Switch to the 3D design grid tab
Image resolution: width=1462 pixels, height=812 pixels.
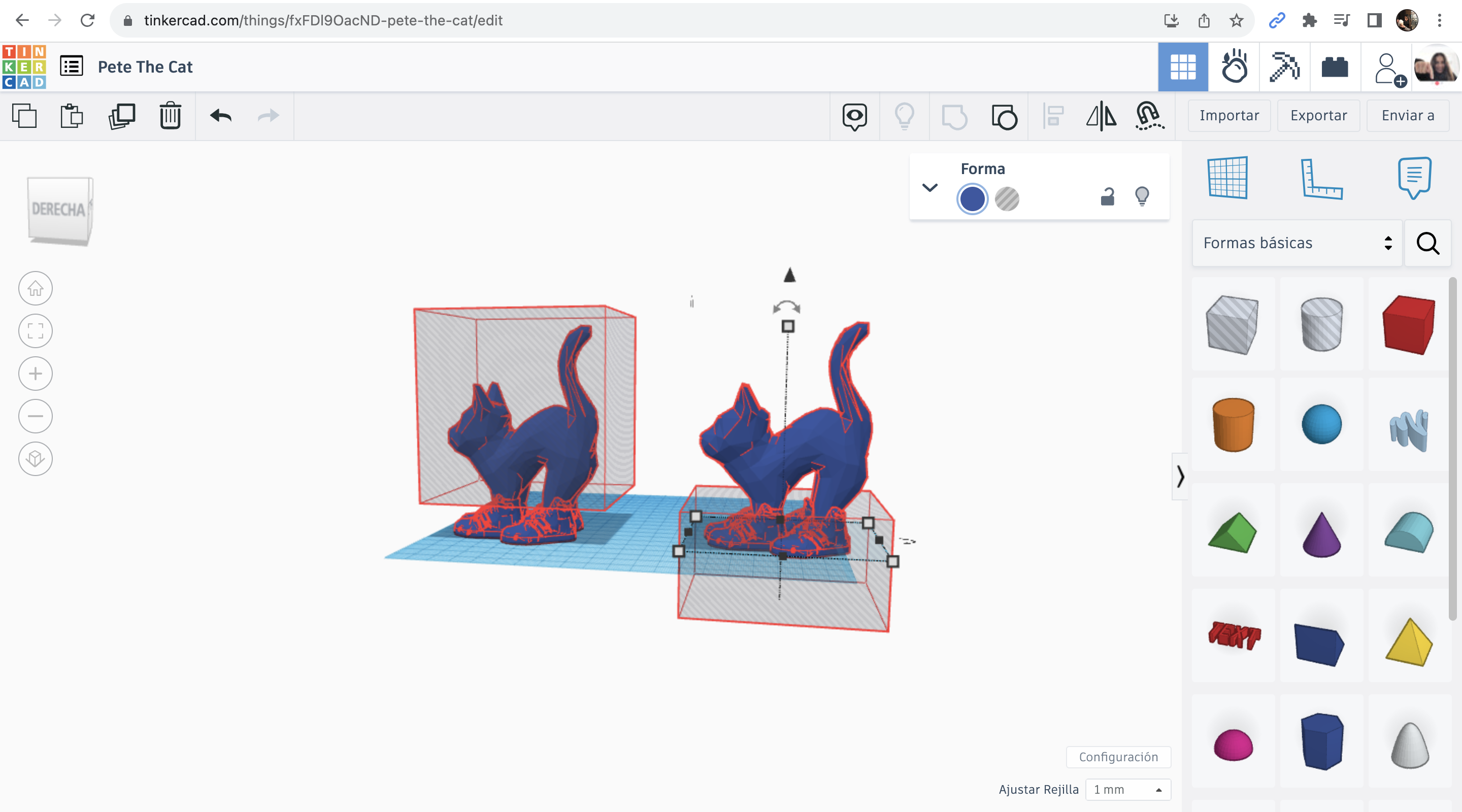point(1183,67)
